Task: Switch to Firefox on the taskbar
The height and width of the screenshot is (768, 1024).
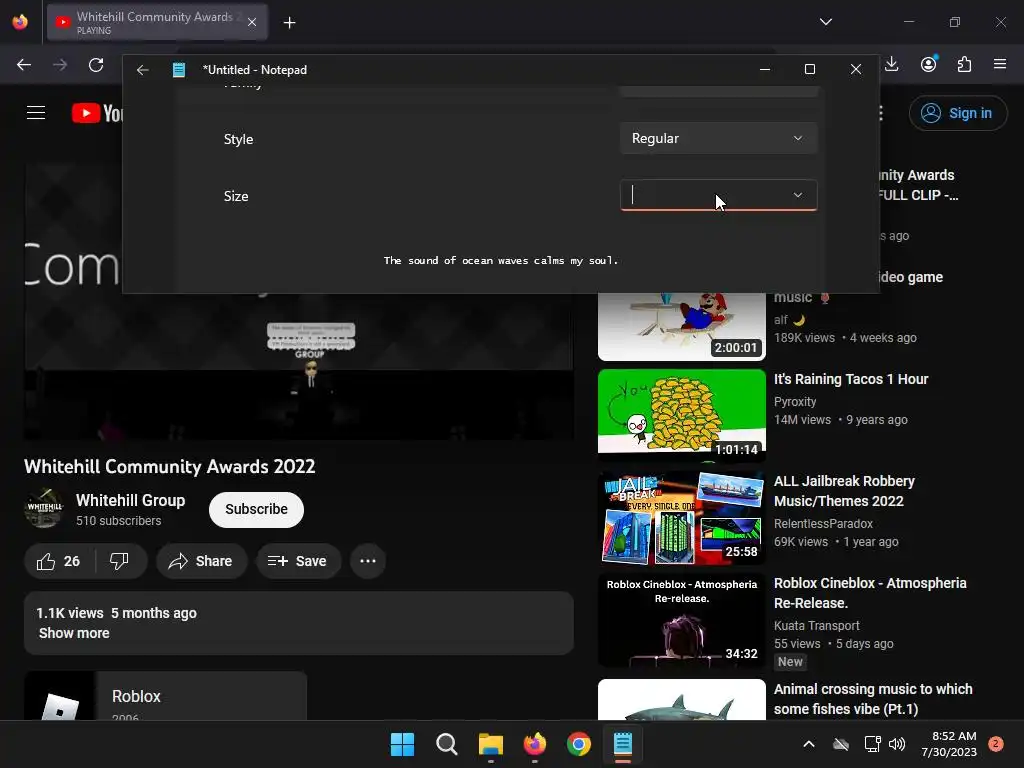Action: [535, 744]
